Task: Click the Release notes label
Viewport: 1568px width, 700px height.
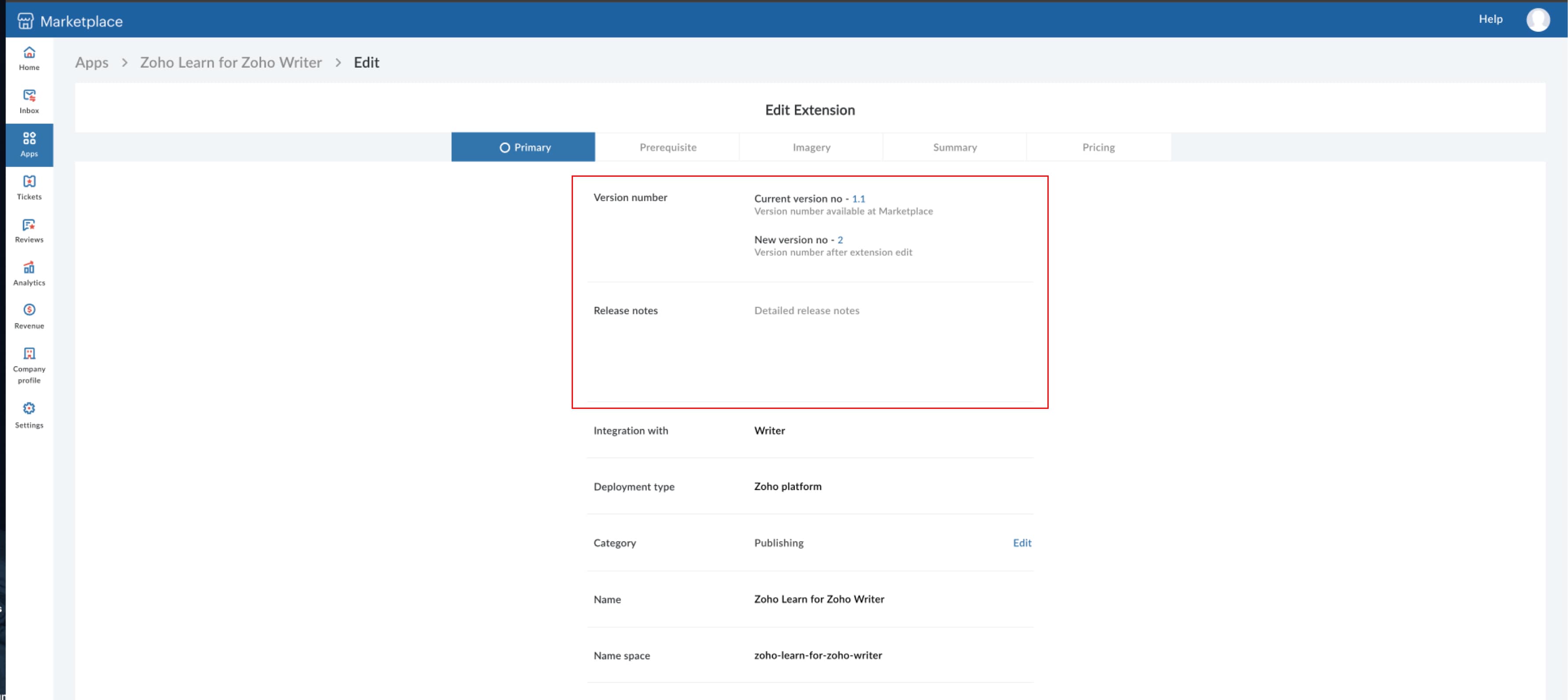Action: pos(625,311)
